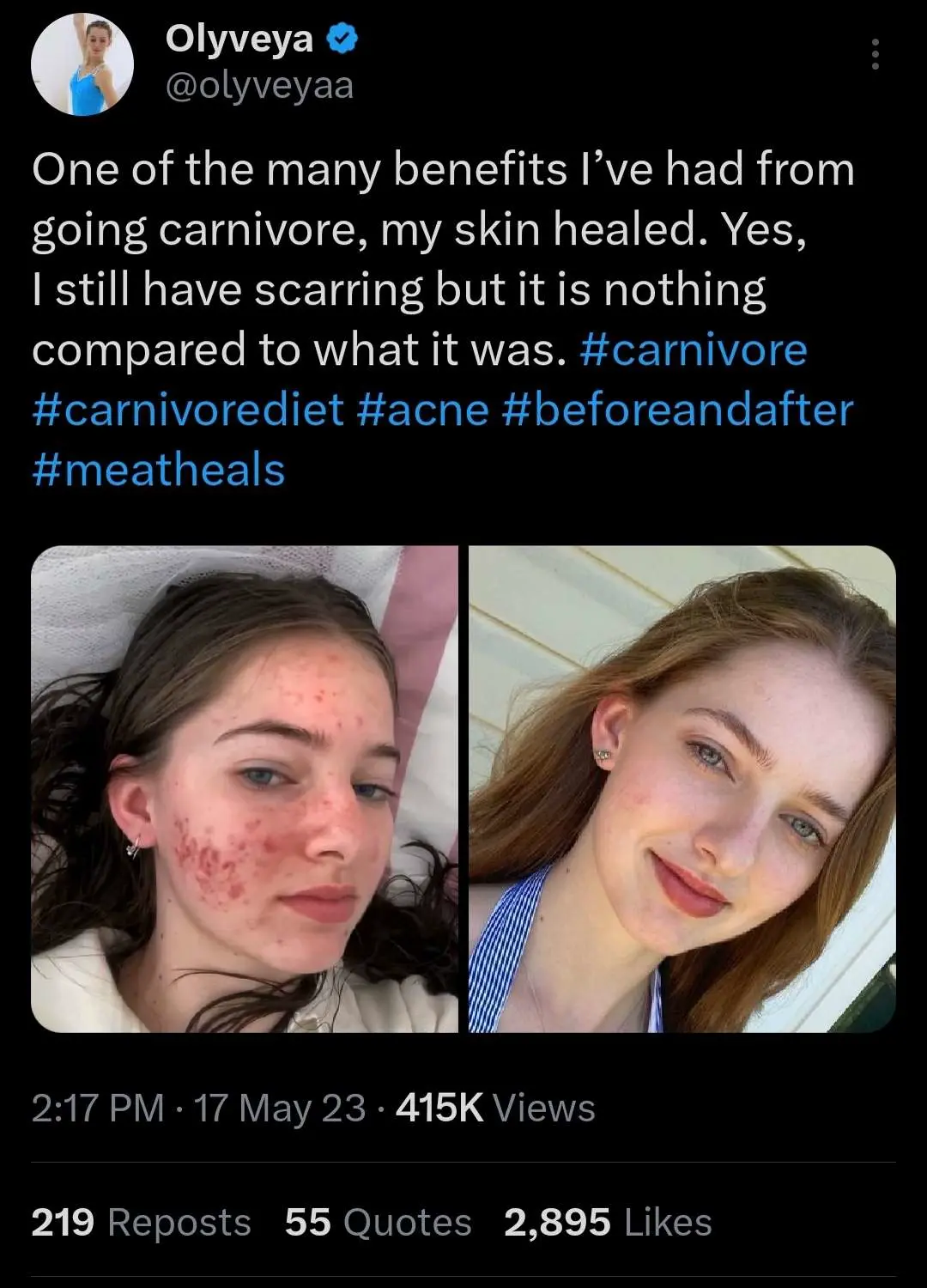The height and width of the screenshot is (1288, 927).
Task: Click the 17 May 23 date
Action: click(x=280, y=1108)
